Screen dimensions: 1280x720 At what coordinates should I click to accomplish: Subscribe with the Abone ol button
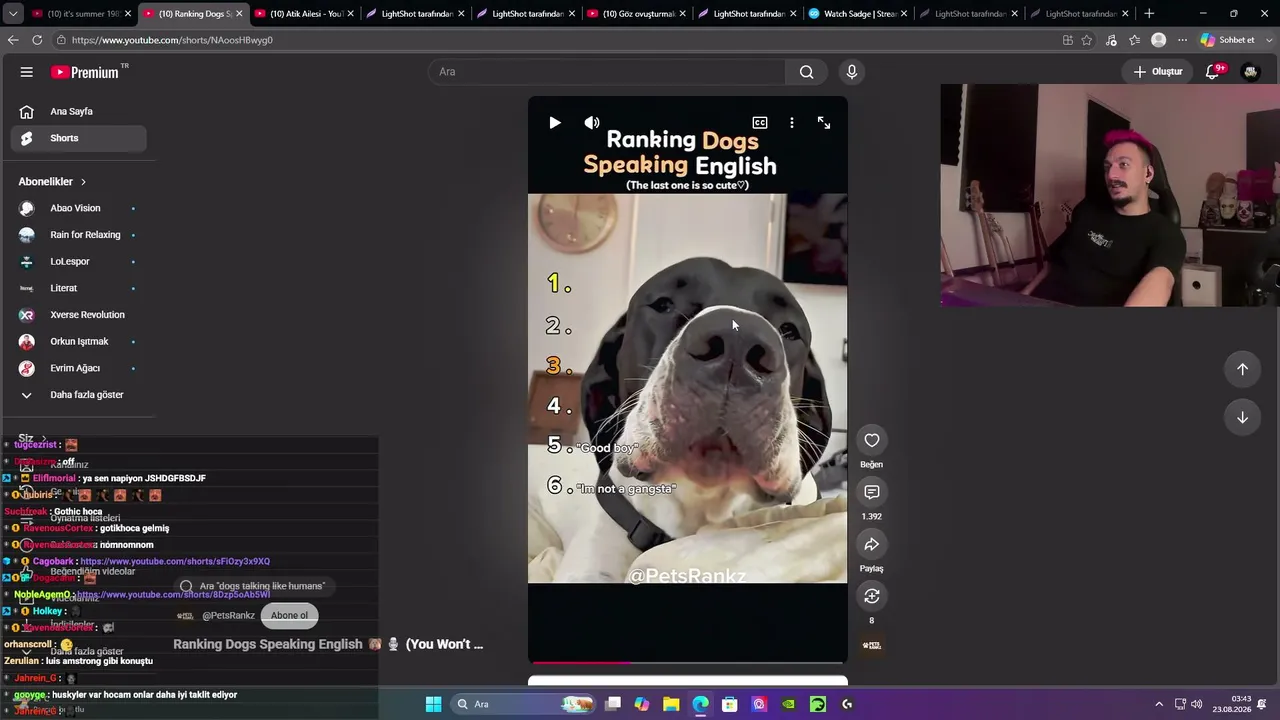pyautogui.click(x=289, y=616)
